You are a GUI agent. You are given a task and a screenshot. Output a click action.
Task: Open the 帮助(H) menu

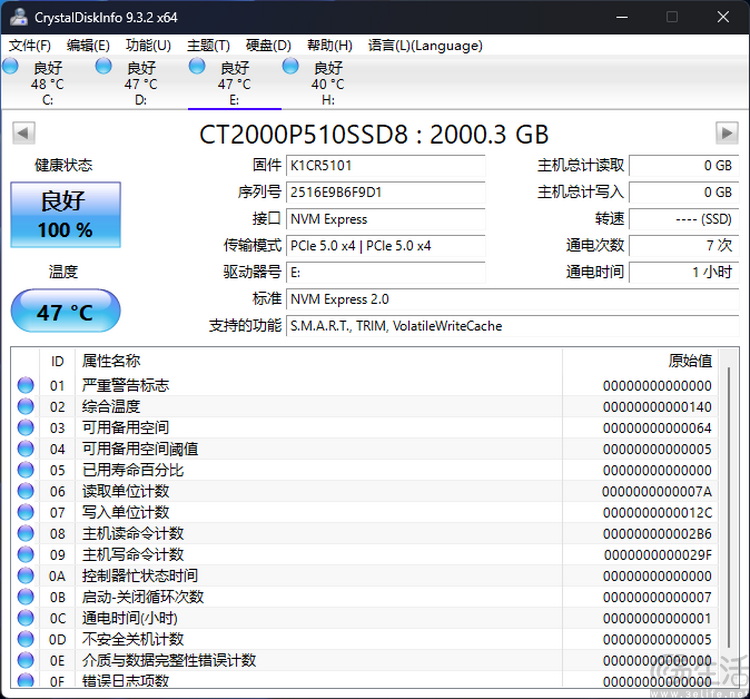(x=330, y=45)
